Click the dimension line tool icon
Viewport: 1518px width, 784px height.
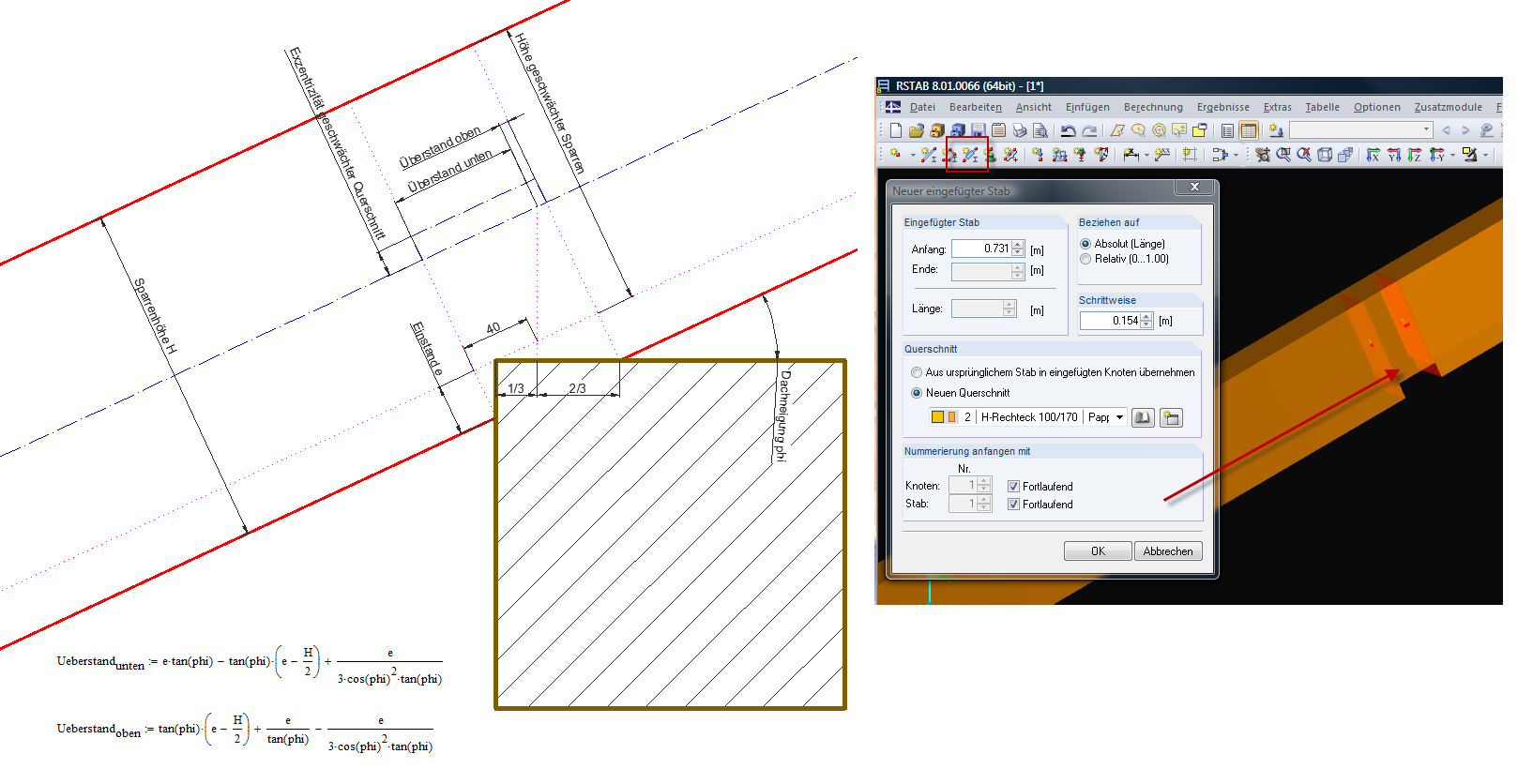click(x=1131, y=154)
